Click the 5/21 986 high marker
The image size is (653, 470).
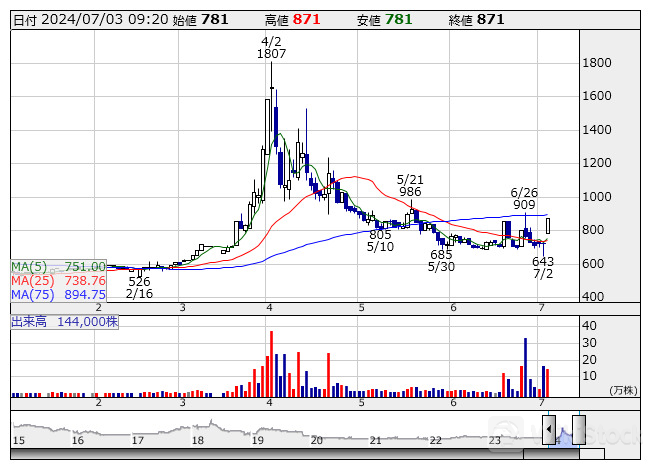tap(410, 185)
